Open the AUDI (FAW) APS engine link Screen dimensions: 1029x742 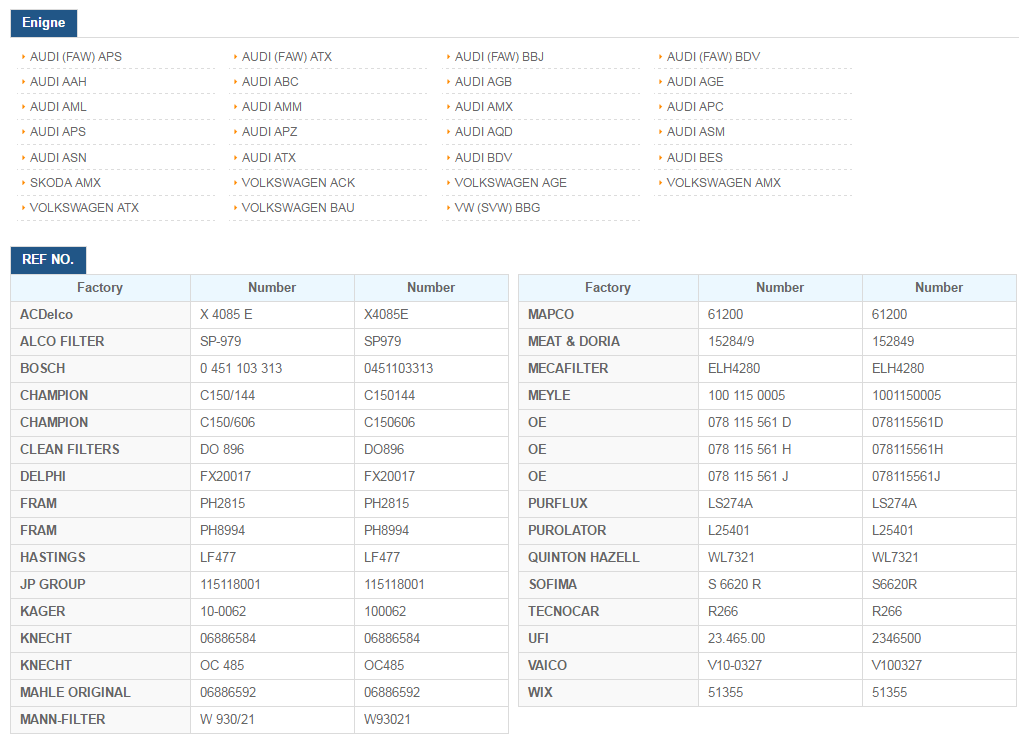pos(75,56)
